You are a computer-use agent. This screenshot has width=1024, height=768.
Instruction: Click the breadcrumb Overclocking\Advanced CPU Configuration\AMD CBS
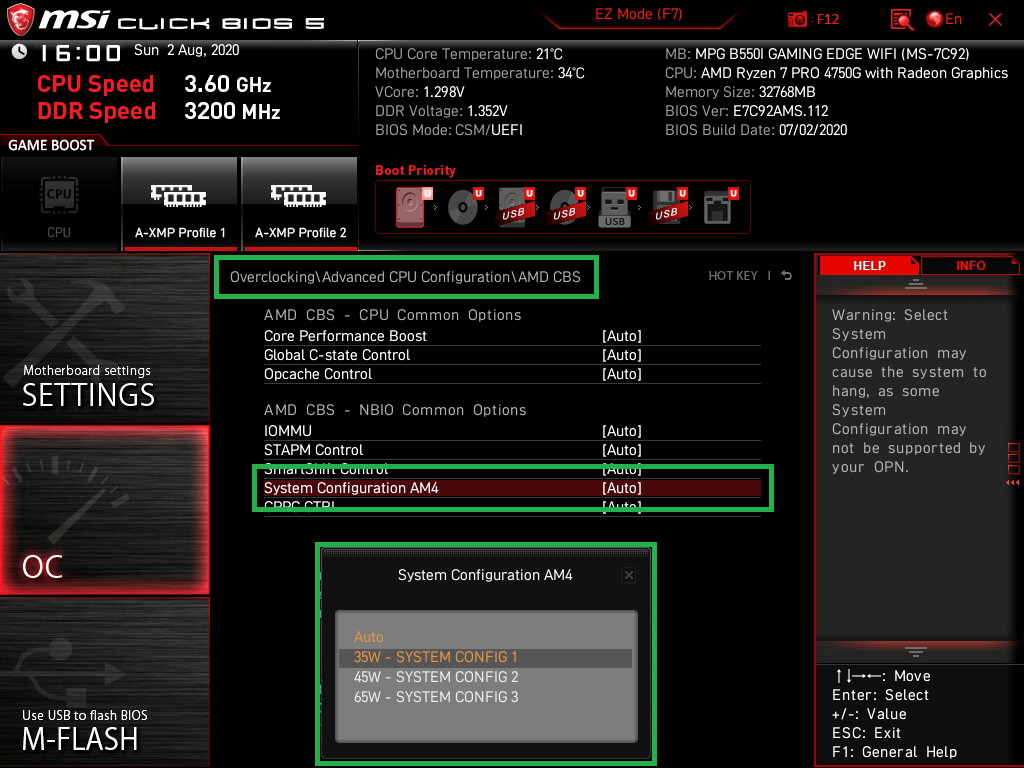(405, 277)
